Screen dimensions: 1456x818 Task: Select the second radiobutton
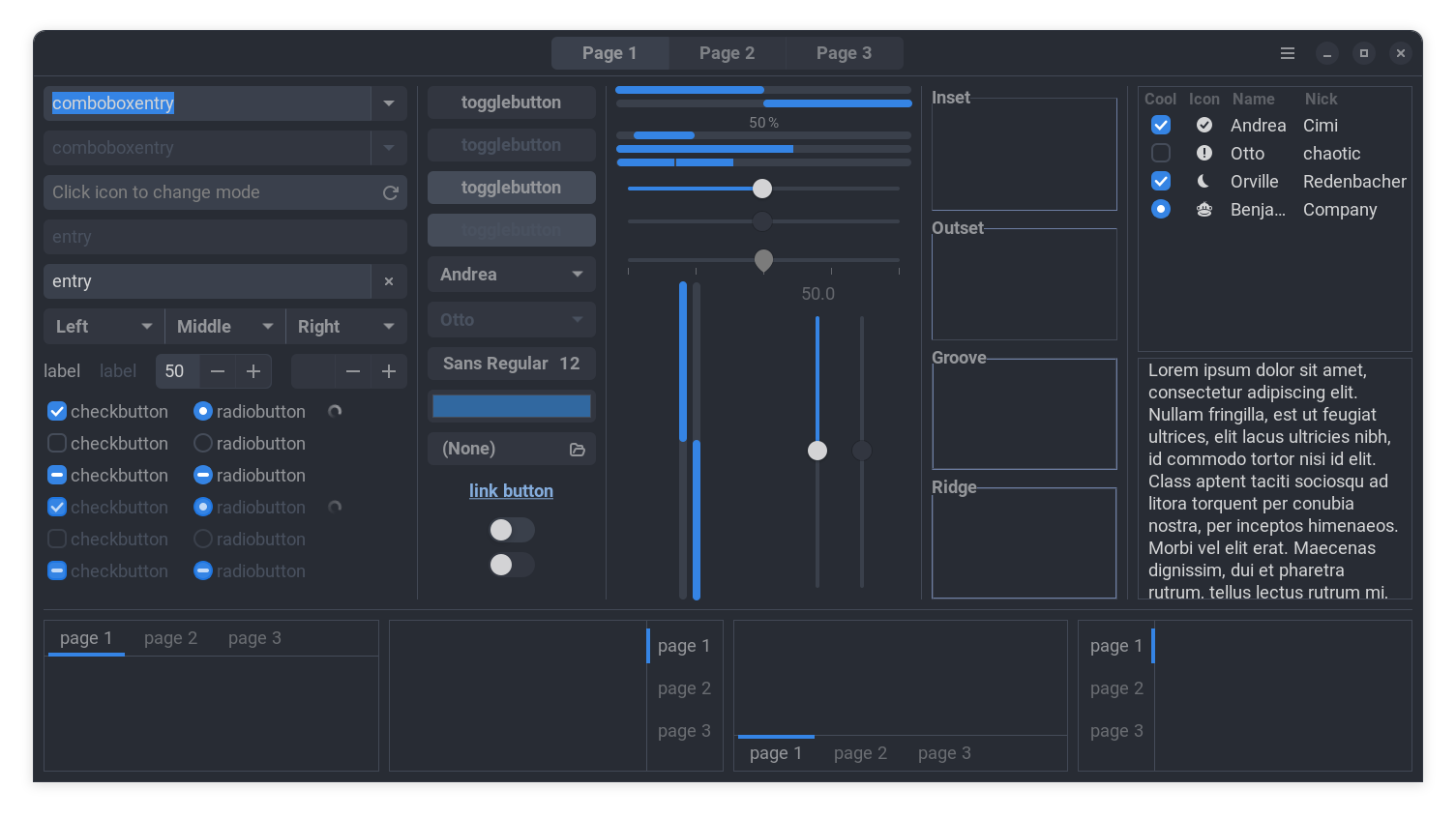click(x=202, y=443)
